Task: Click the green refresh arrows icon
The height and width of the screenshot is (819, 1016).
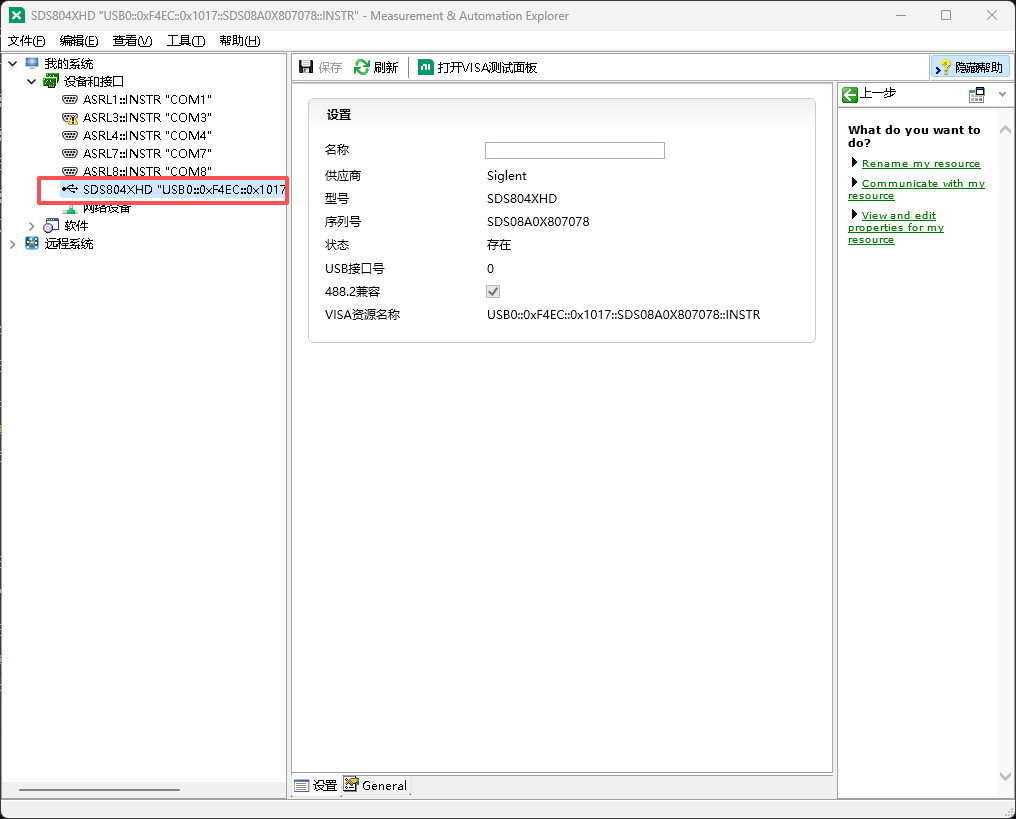Action: [x=362, y=67]
